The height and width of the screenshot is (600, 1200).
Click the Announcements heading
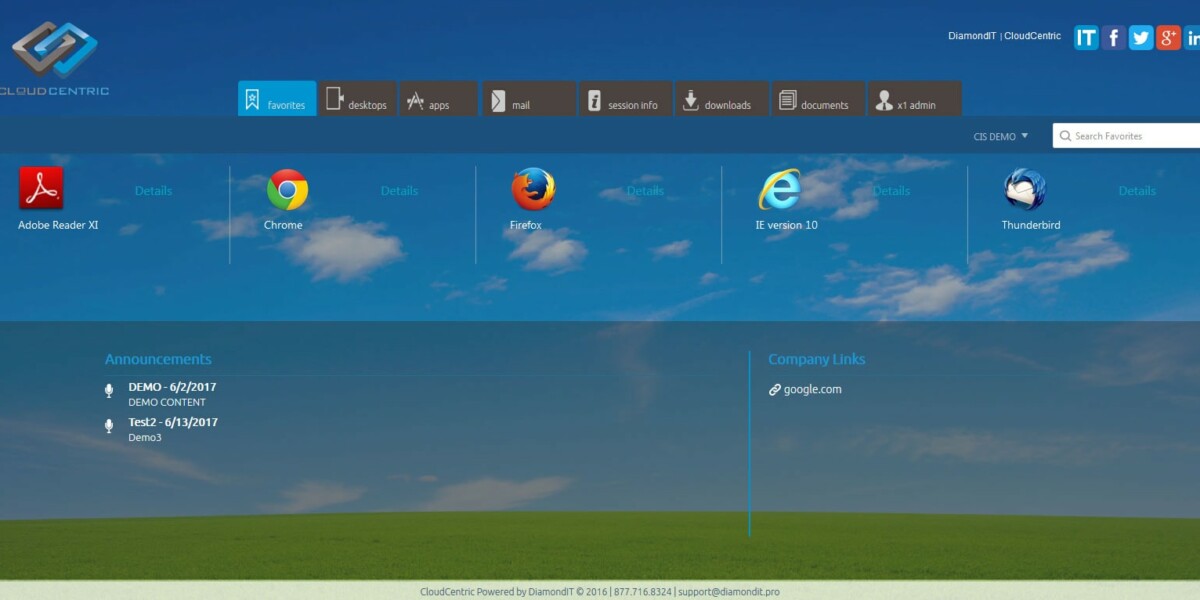[x=158, y=359]
